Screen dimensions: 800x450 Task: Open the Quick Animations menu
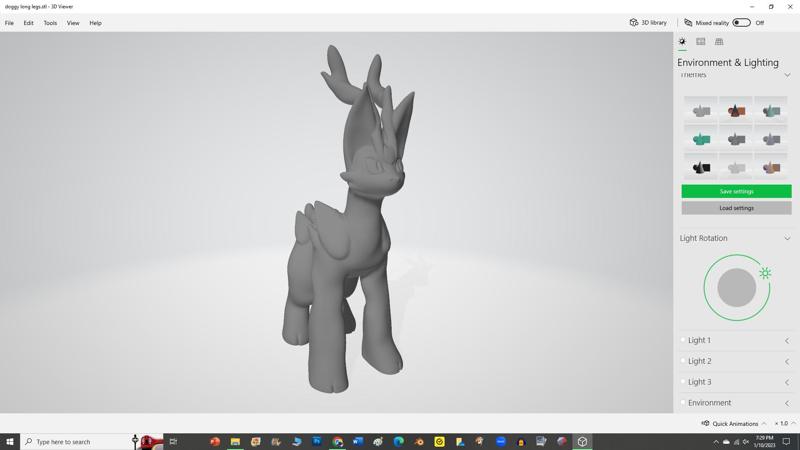pos(735,423)
